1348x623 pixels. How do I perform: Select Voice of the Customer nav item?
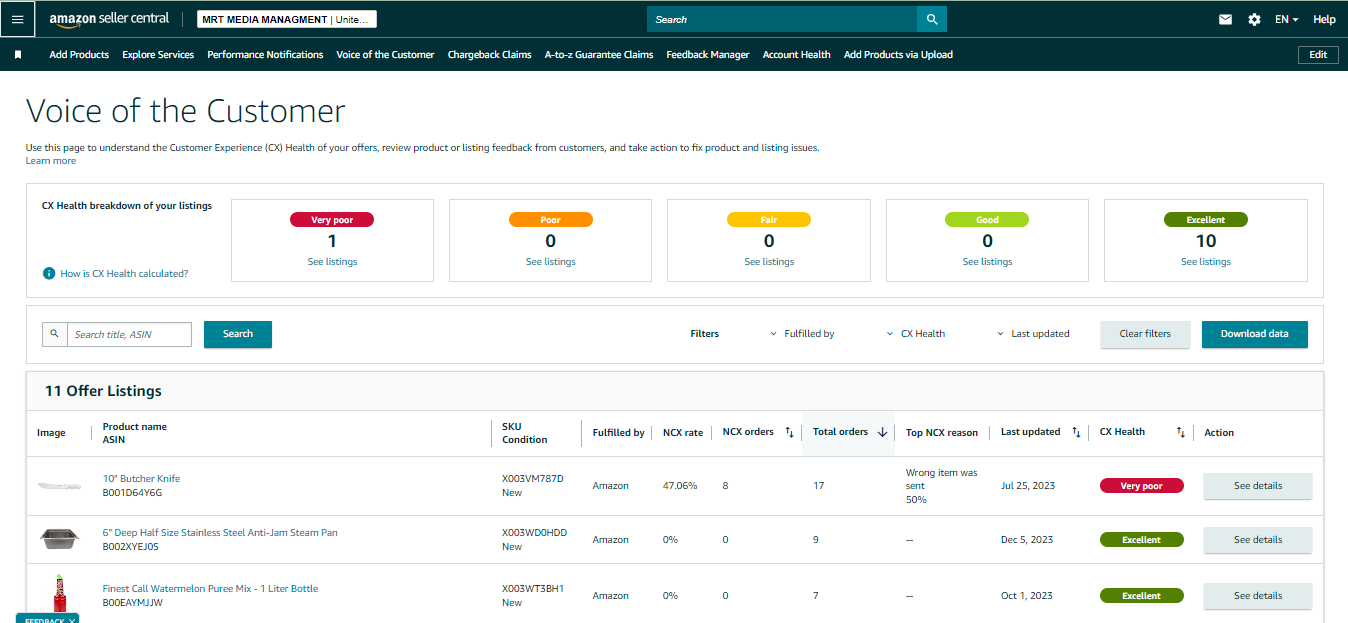385,55
